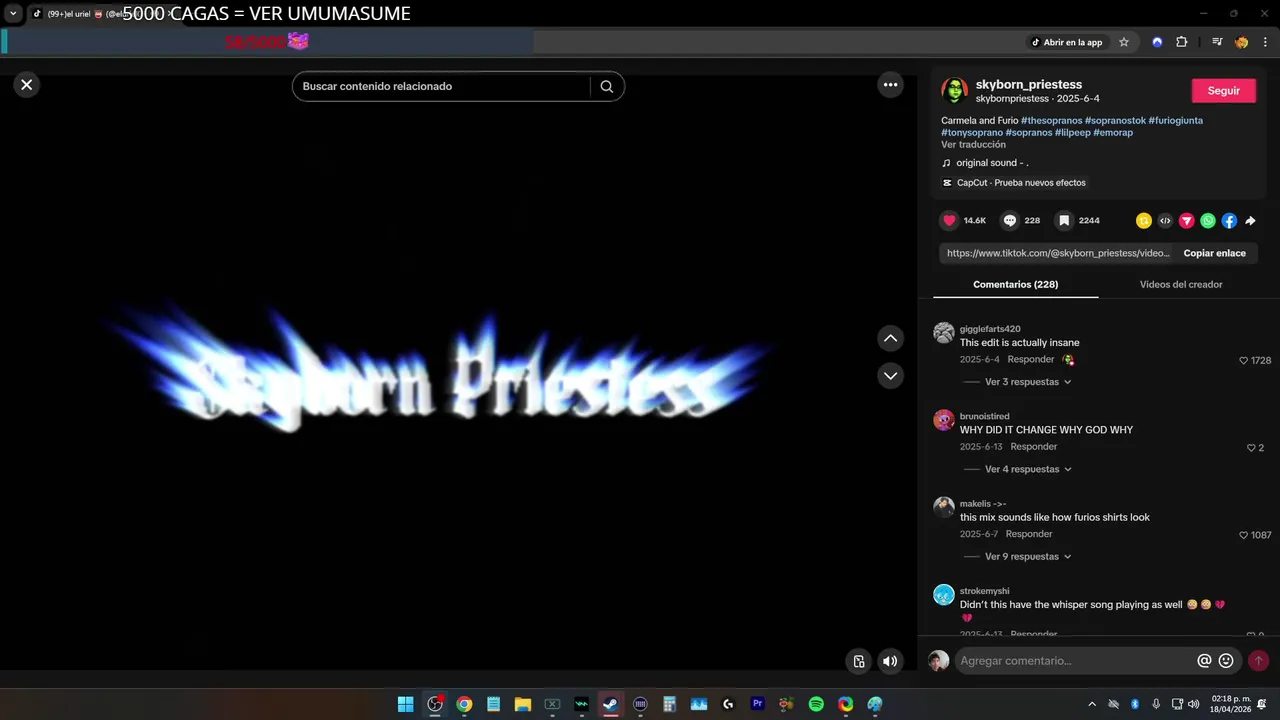Click Abrir en la app button
This screenshot has width=1280, height=720.
click(1066, 42)
